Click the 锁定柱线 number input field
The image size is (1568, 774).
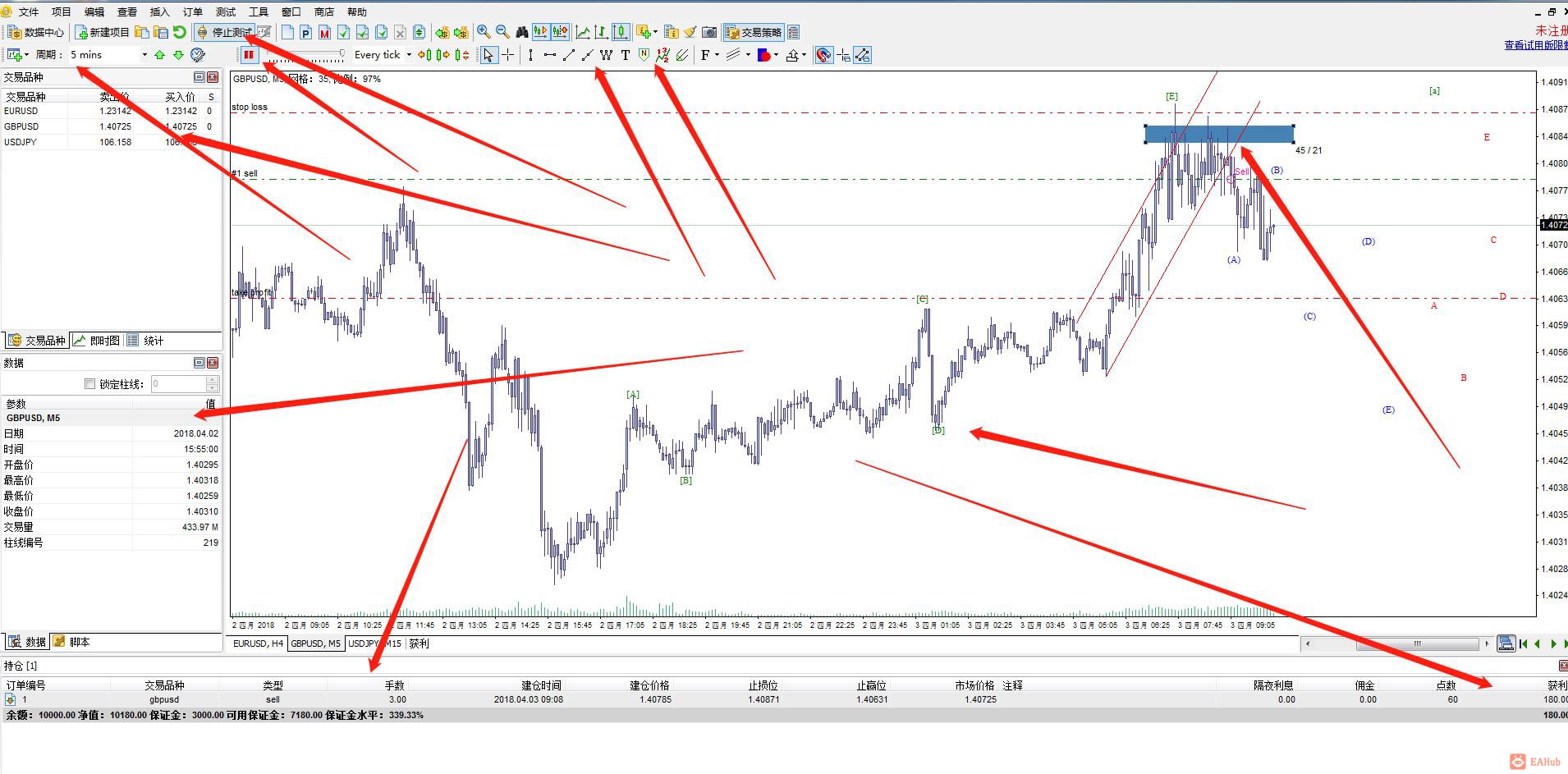click(179, 383)
